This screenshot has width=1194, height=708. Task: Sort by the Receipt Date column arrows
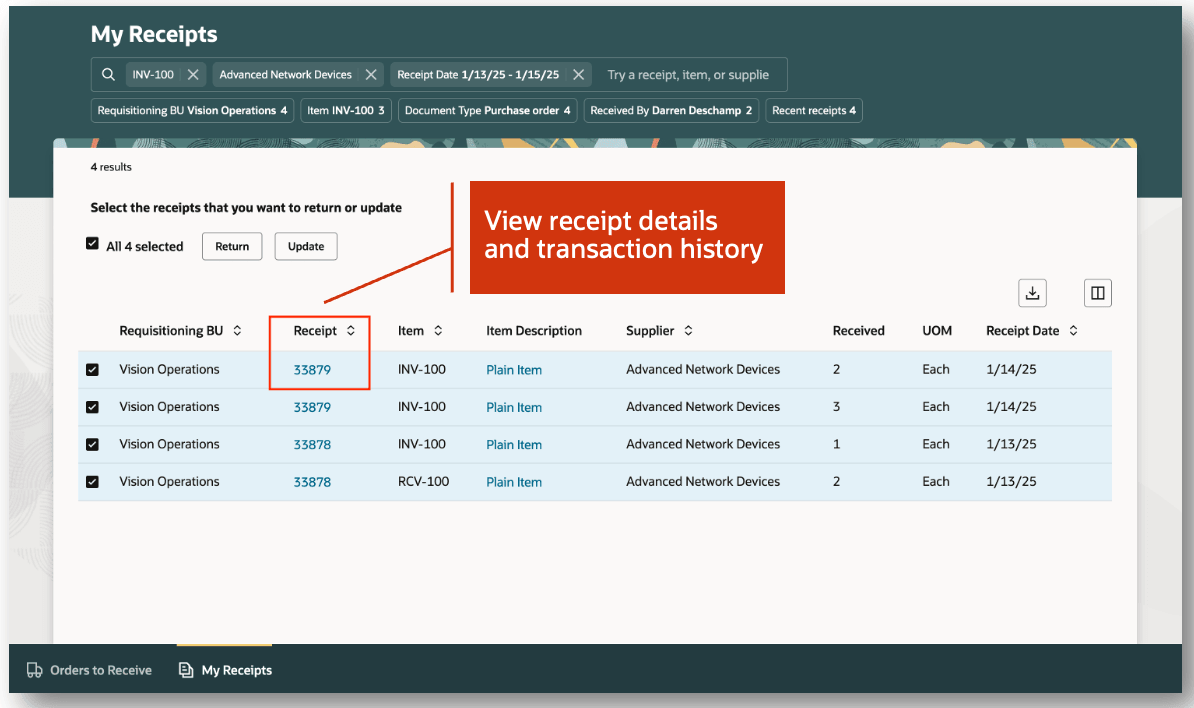tap(1073, 331)
